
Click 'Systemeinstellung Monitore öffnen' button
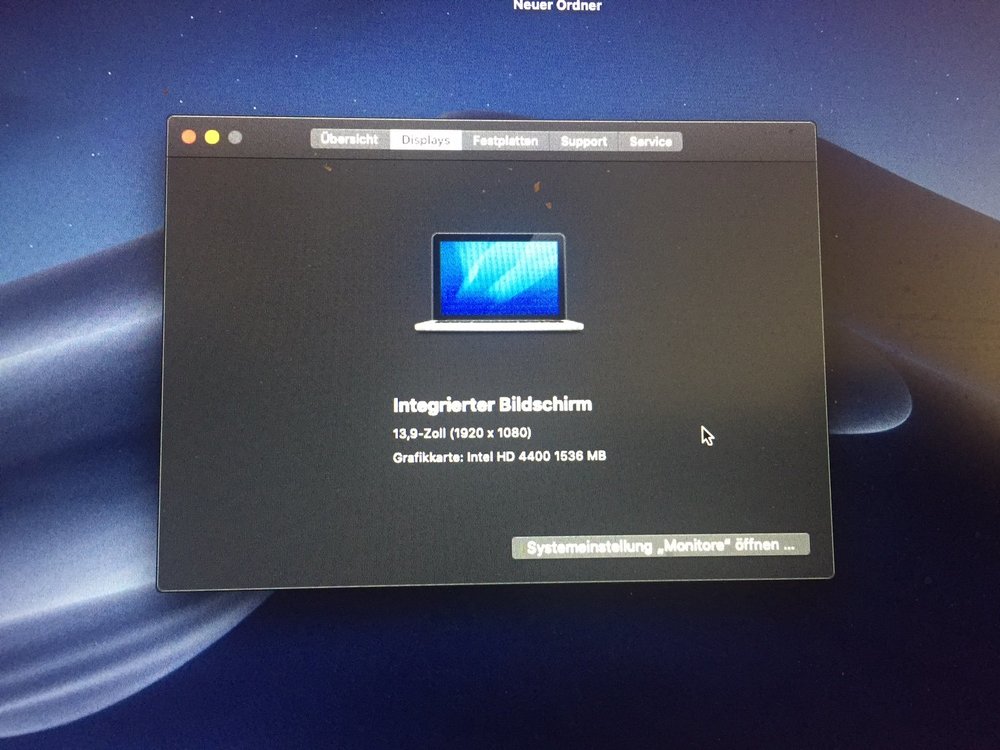[x=660, y=546]
